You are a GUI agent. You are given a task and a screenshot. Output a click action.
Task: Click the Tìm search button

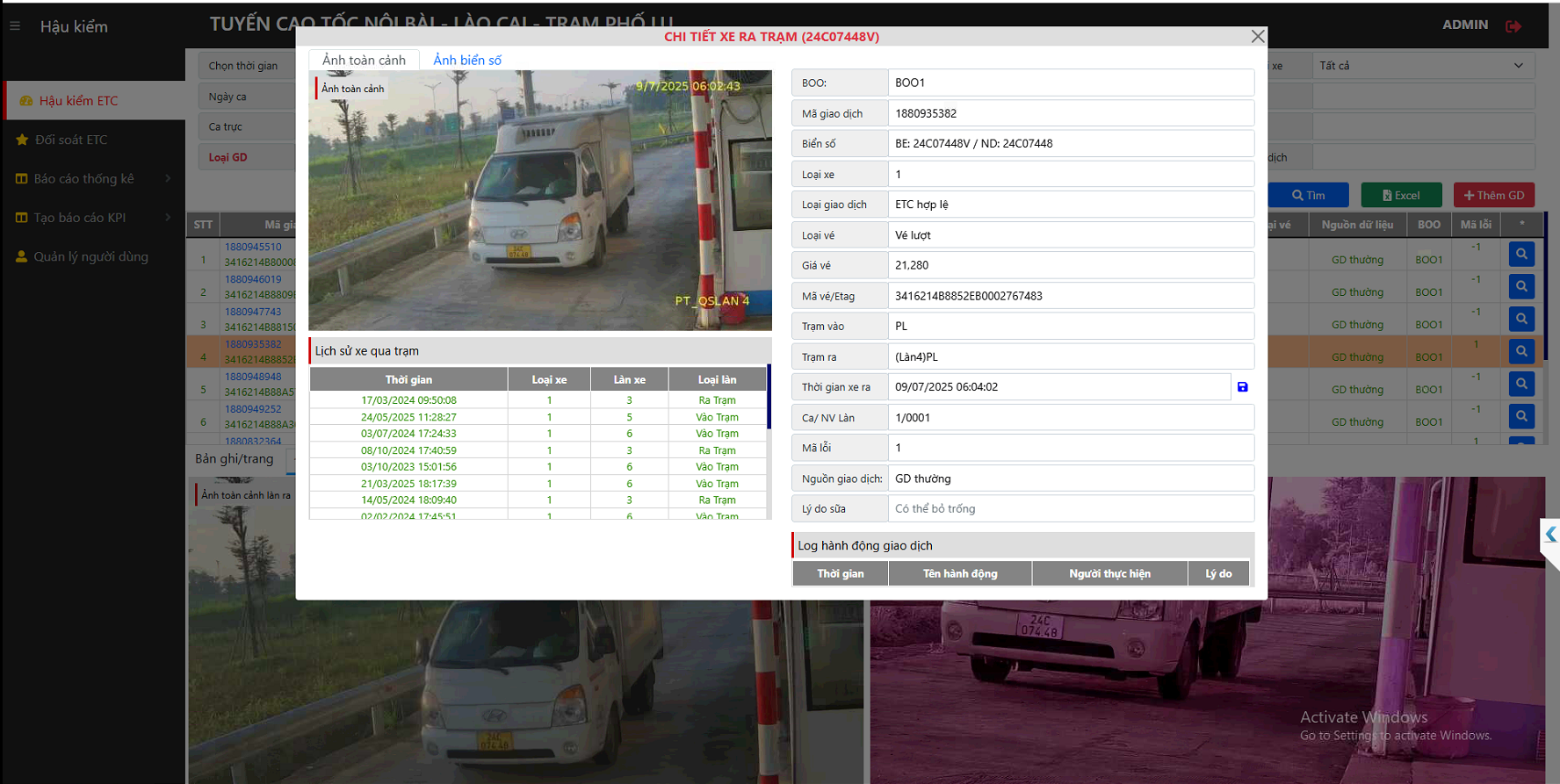click(x=1308, y=195)
